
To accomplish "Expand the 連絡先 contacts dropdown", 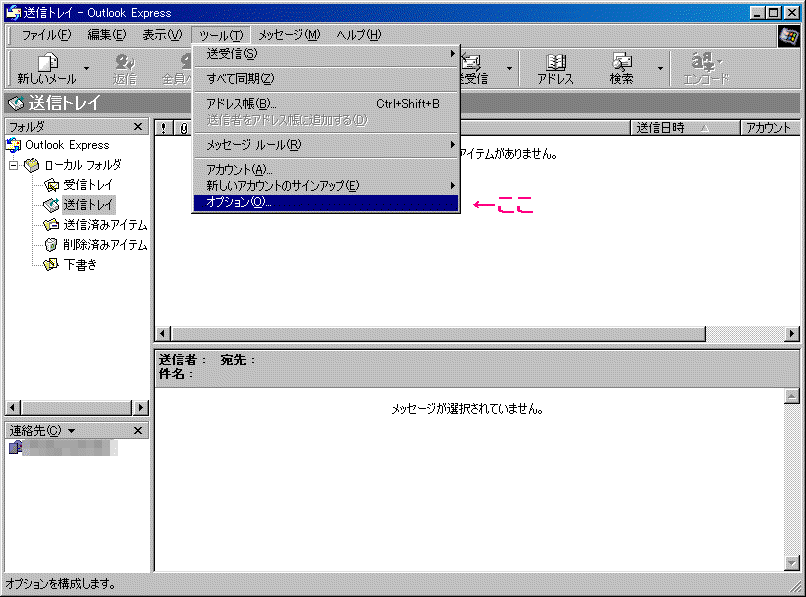I will click(x=71, y=431).
